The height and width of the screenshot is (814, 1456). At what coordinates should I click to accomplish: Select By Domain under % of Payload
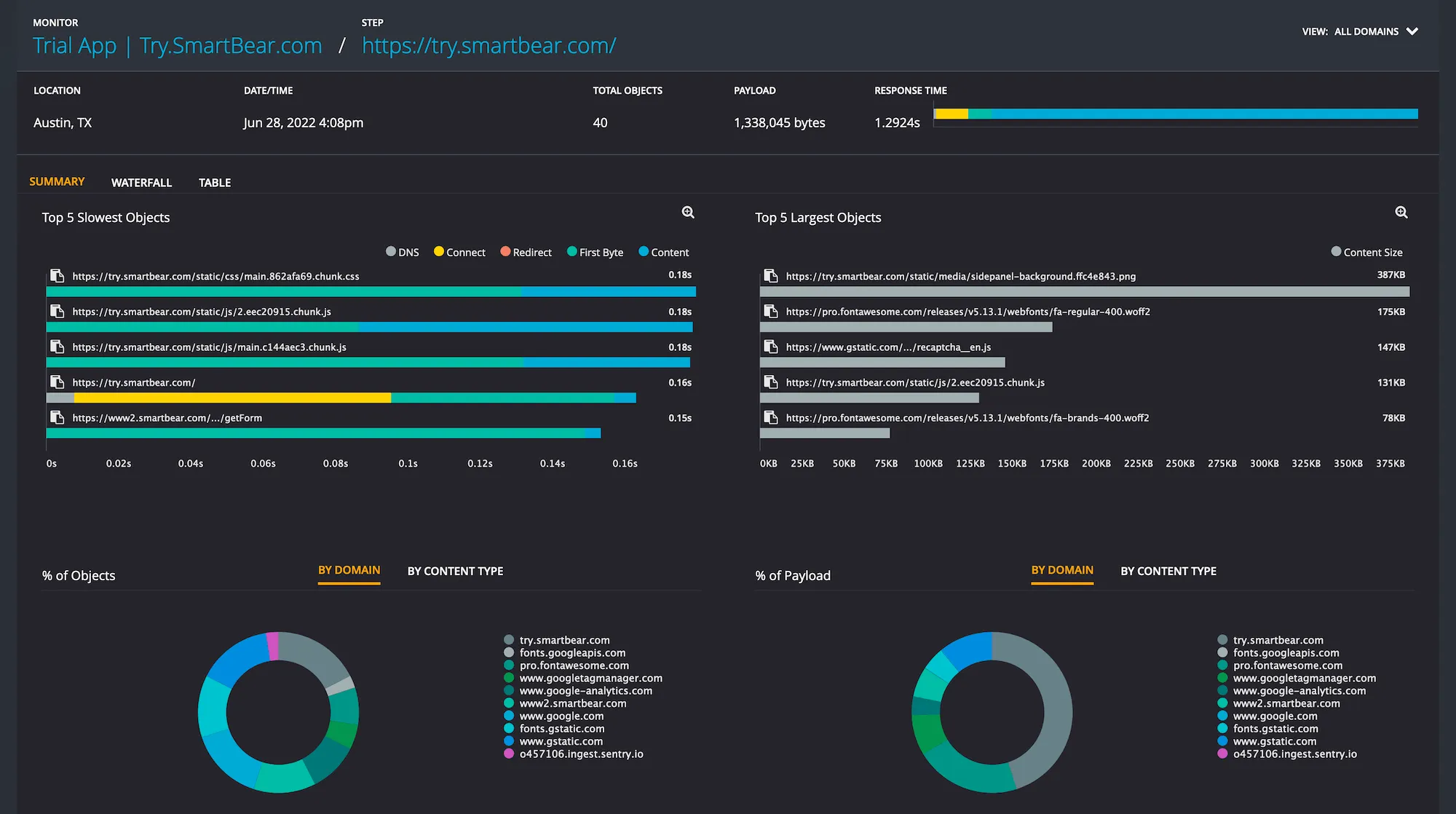(x=1062, y=571)
